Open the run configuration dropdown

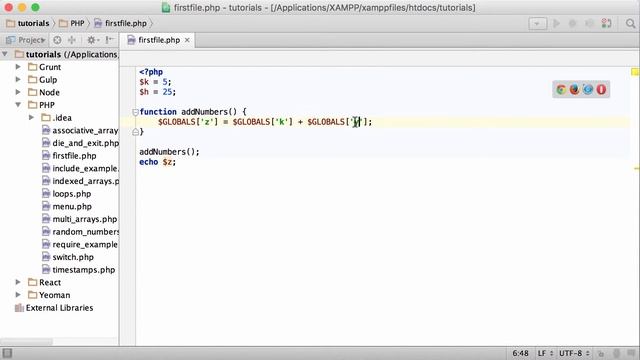538,24
